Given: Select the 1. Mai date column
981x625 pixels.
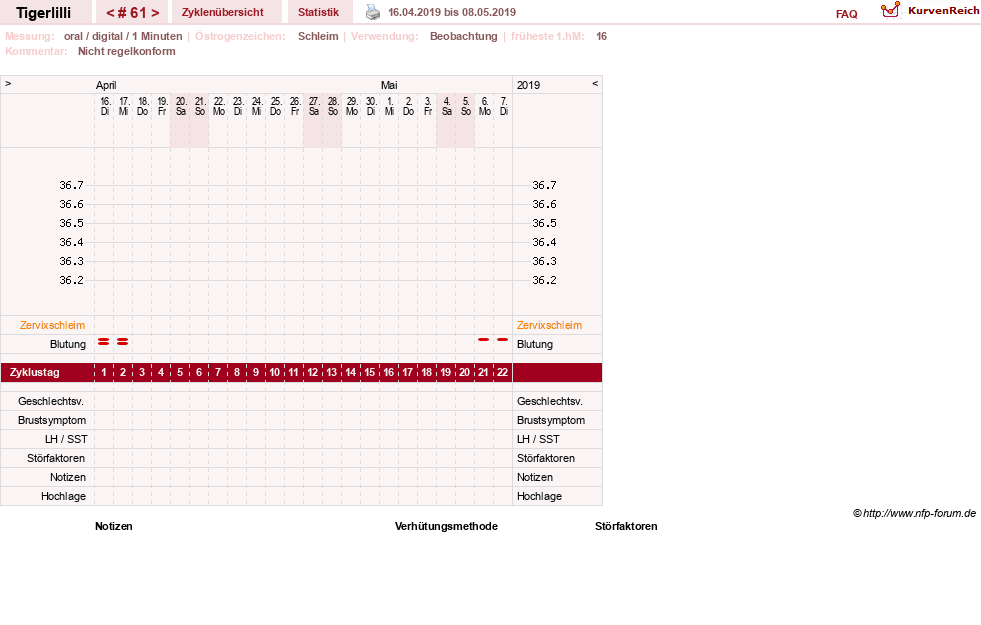Looking at the screenshot, I should coord(390,106).
